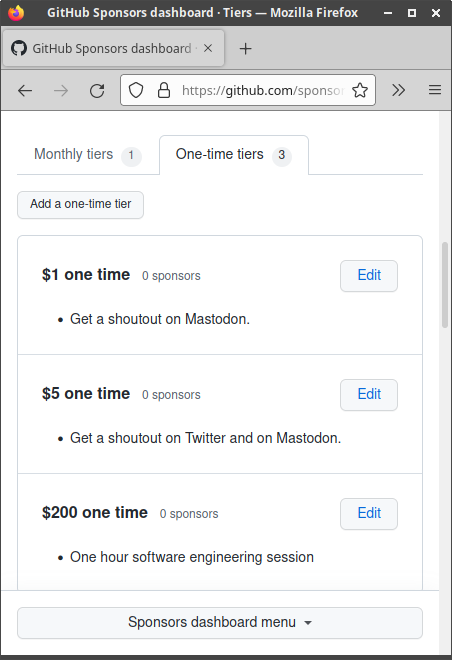Edit the $1 one time tier
452x660 pixels.
point(369,276)
